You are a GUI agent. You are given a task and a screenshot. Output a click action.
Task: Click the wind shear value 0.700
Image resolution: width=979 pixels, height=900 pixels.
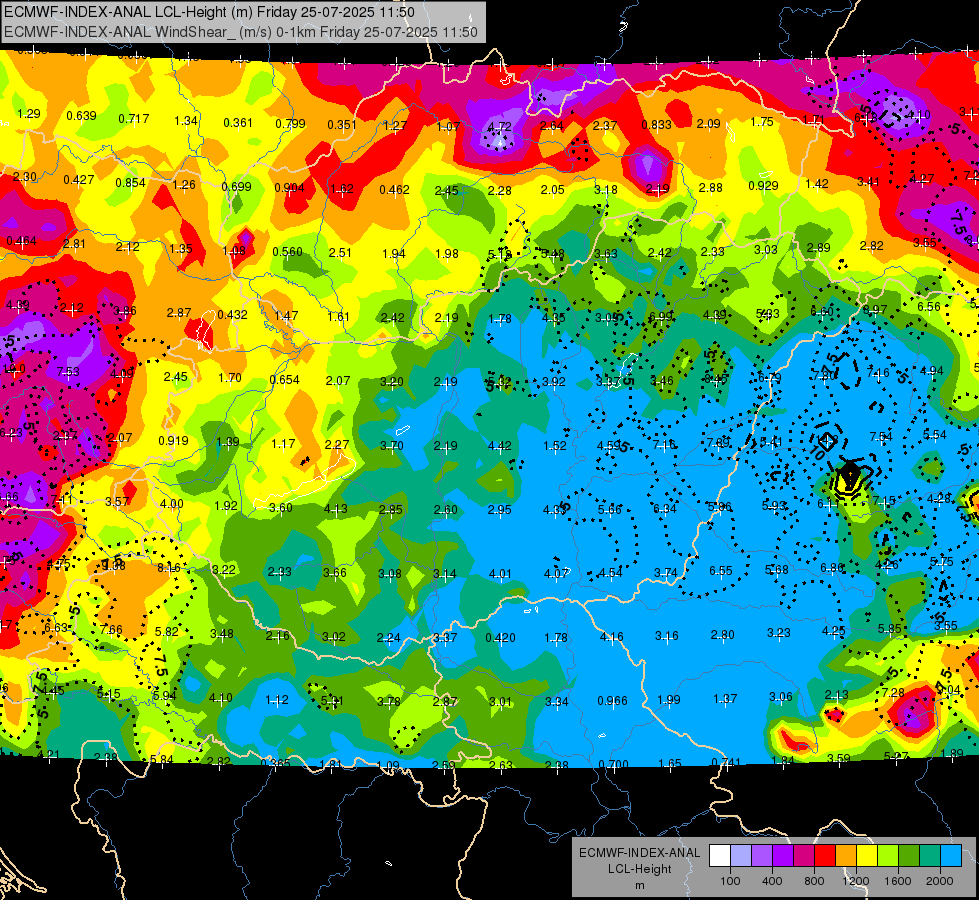(x=612, y=764)
